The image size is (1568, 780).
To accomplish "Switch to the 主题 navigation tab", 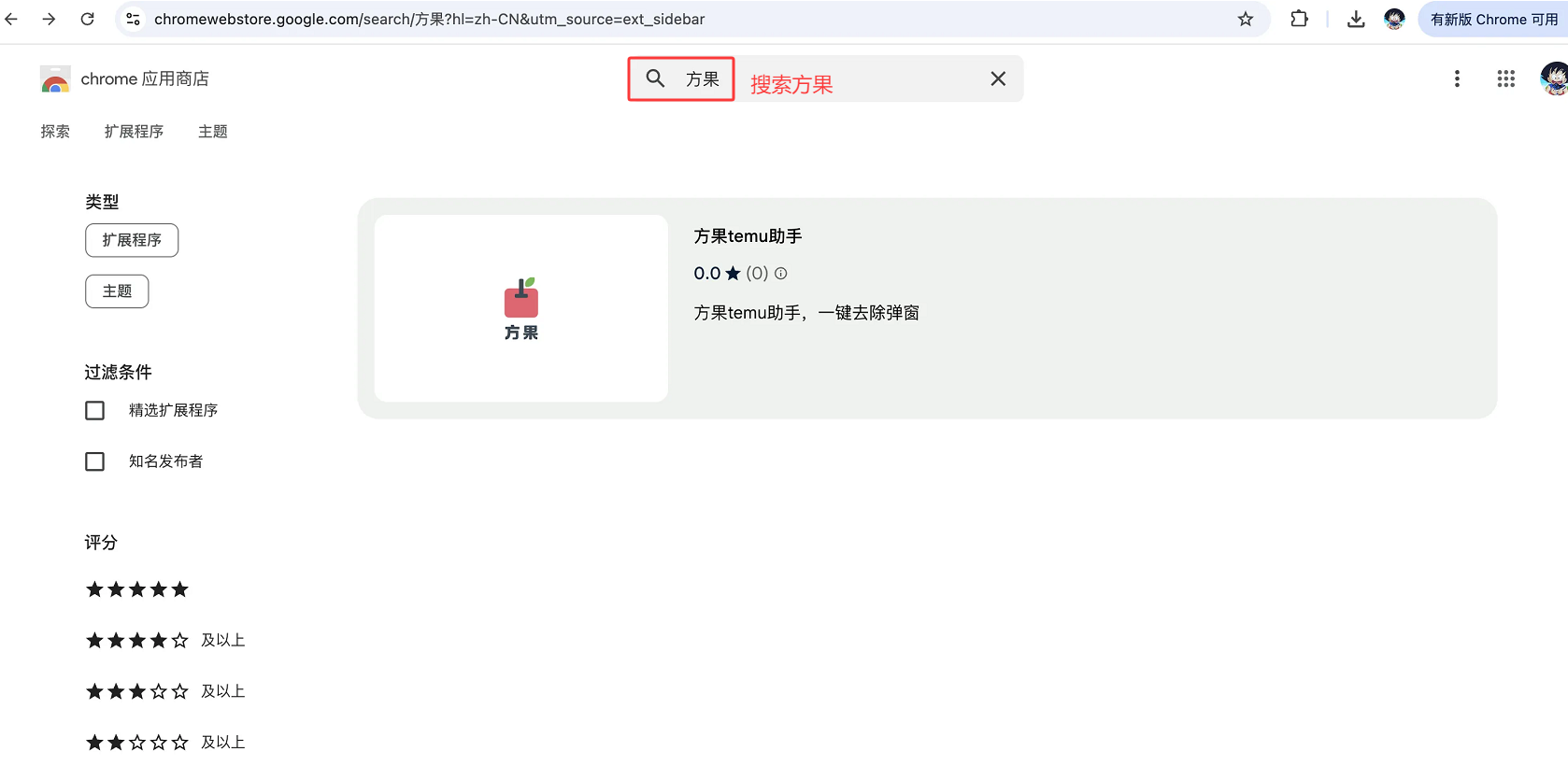I will (213, 132).
